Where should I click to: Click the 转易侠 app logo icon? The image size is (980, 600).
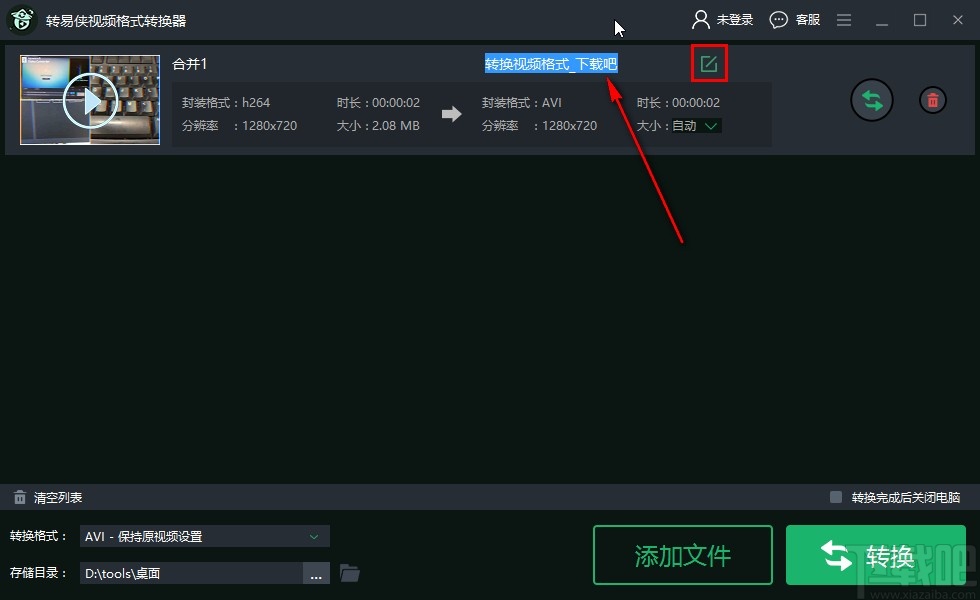(x=21, y=19)
